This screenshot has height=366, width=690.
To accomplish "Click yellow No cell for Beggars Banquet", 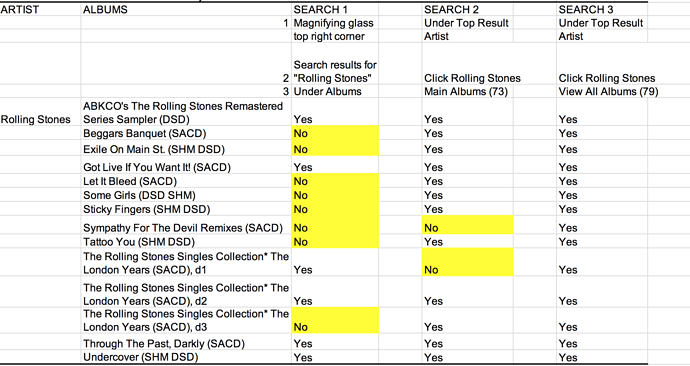I will (335, 133).
